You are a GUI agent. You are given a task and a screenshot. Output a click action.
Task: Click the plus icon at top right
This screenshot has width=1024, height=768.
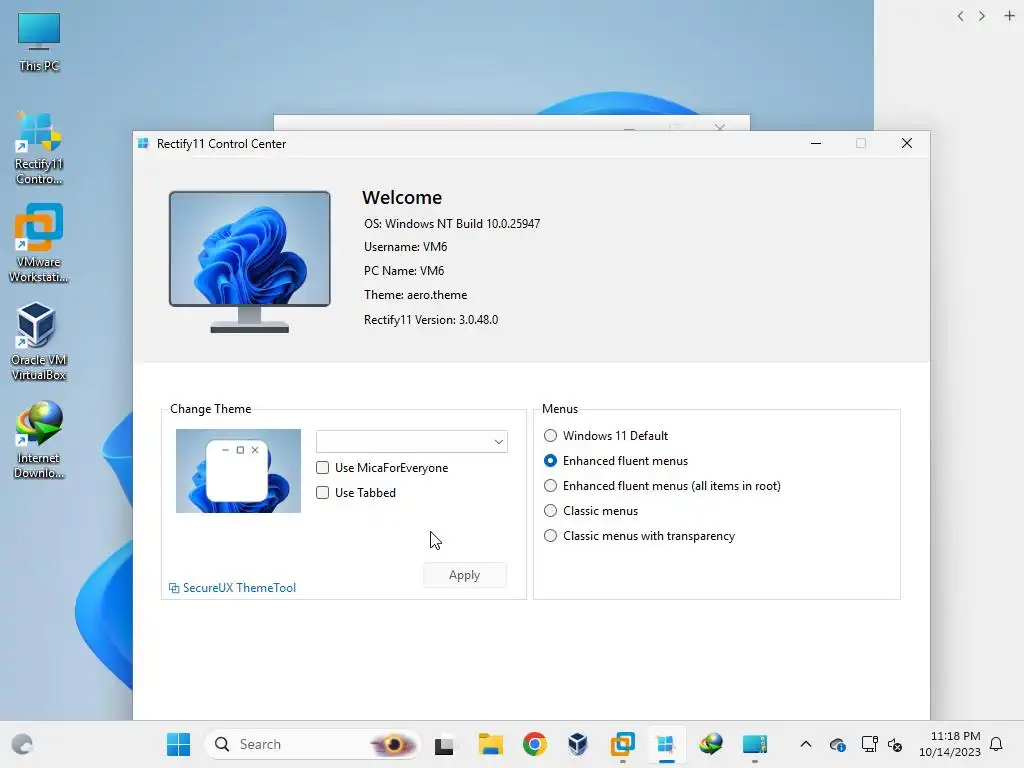tap(1009, 16)
